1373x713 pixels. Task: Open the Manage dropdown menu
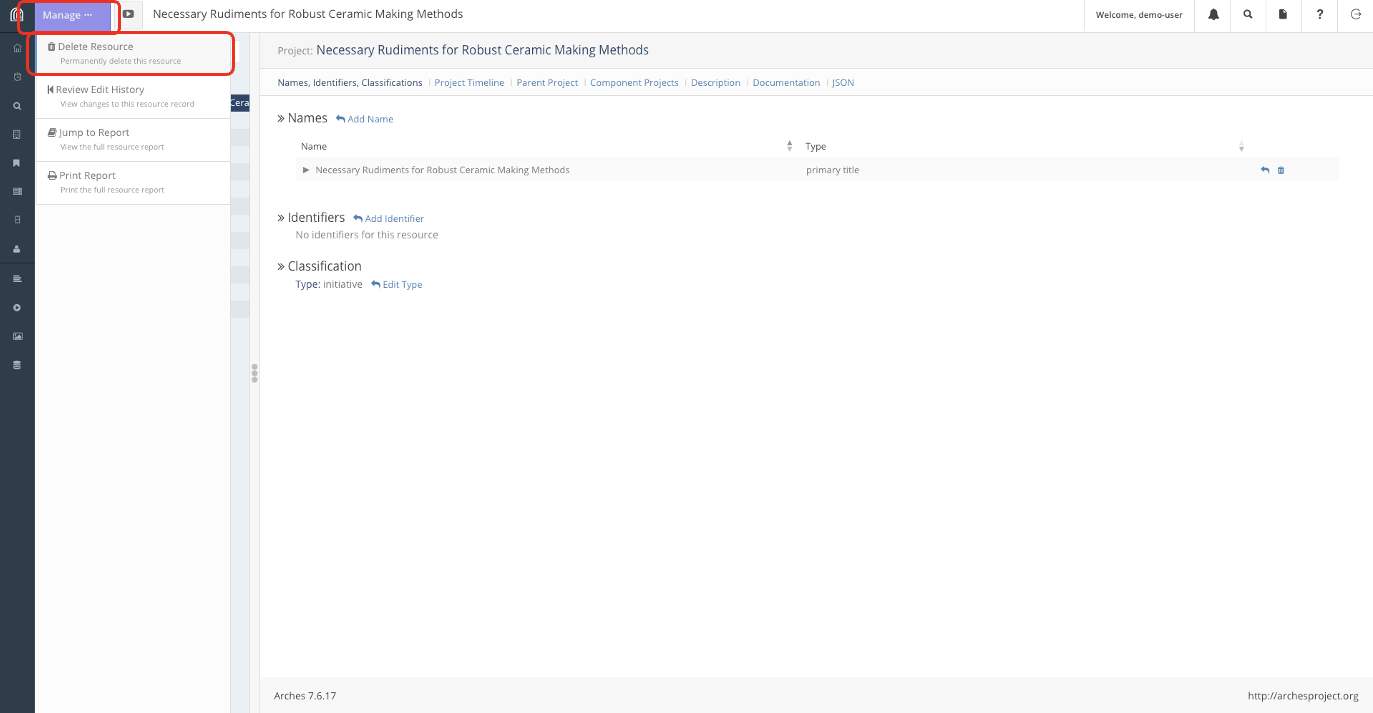pyautogui.click(x=68, y=15)
